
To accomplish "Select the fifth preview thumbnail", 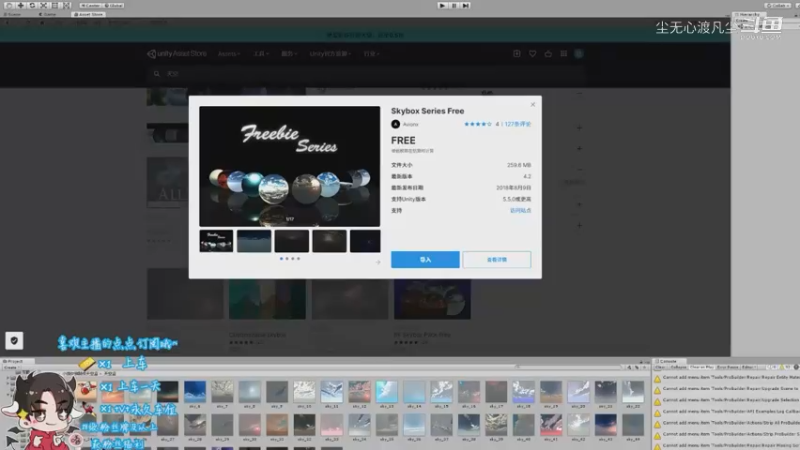I will [365, 241].
